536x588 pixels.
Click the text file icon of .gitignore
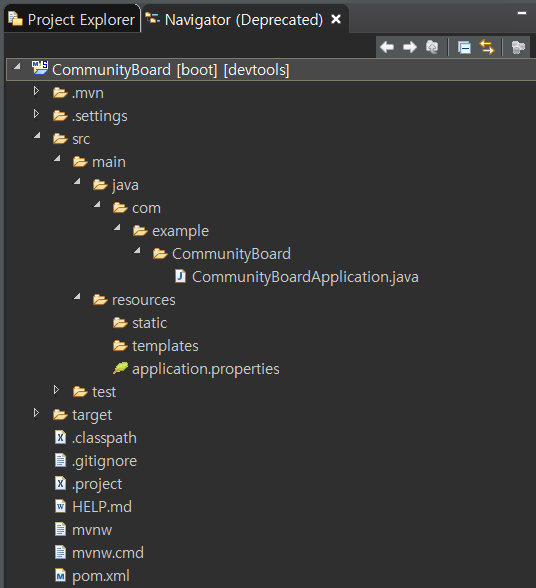tap(60, 460)
